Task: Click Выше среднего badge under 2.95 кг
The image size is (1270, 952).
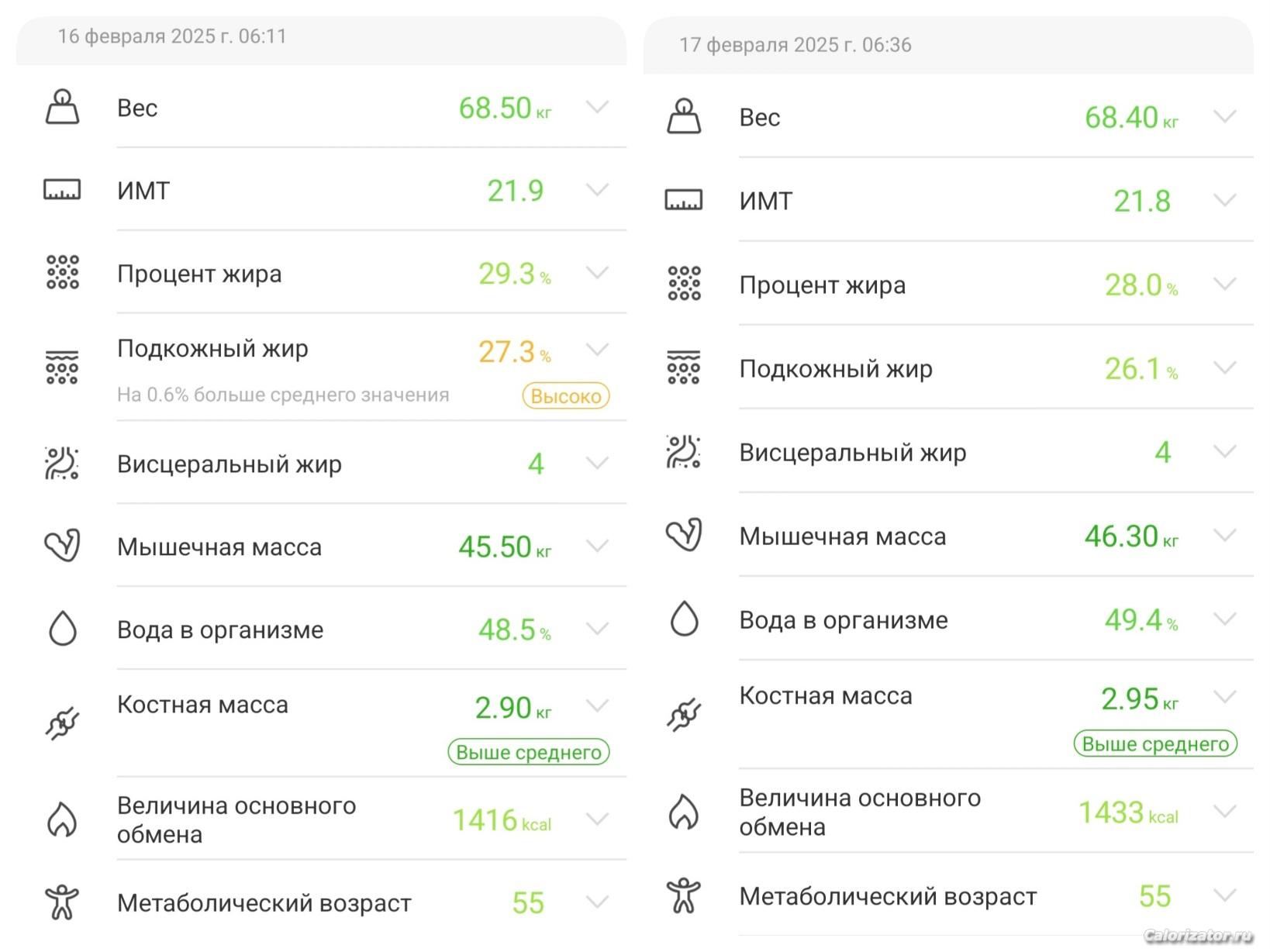Action: (1155, 744)
